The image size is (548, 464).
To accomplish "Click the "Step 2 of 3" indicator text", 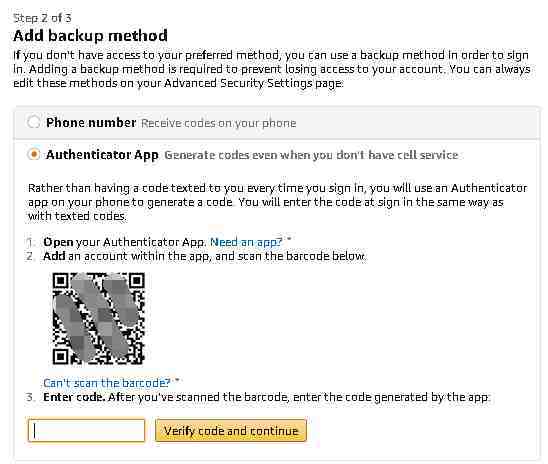I will [x=42, y=18].
